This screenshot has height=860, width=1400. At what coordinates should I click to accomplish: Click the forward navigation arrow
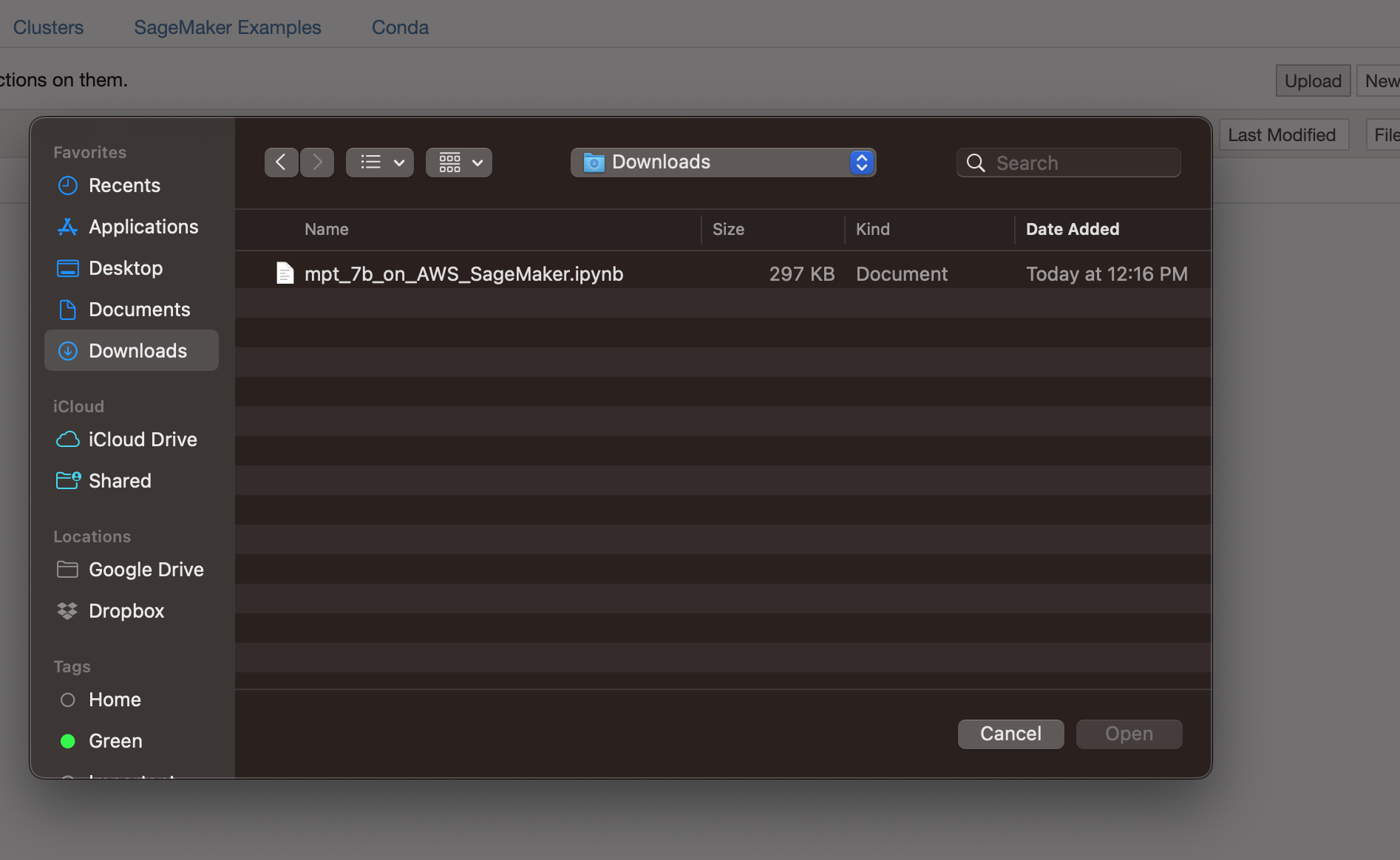click(x=317, y=162)
